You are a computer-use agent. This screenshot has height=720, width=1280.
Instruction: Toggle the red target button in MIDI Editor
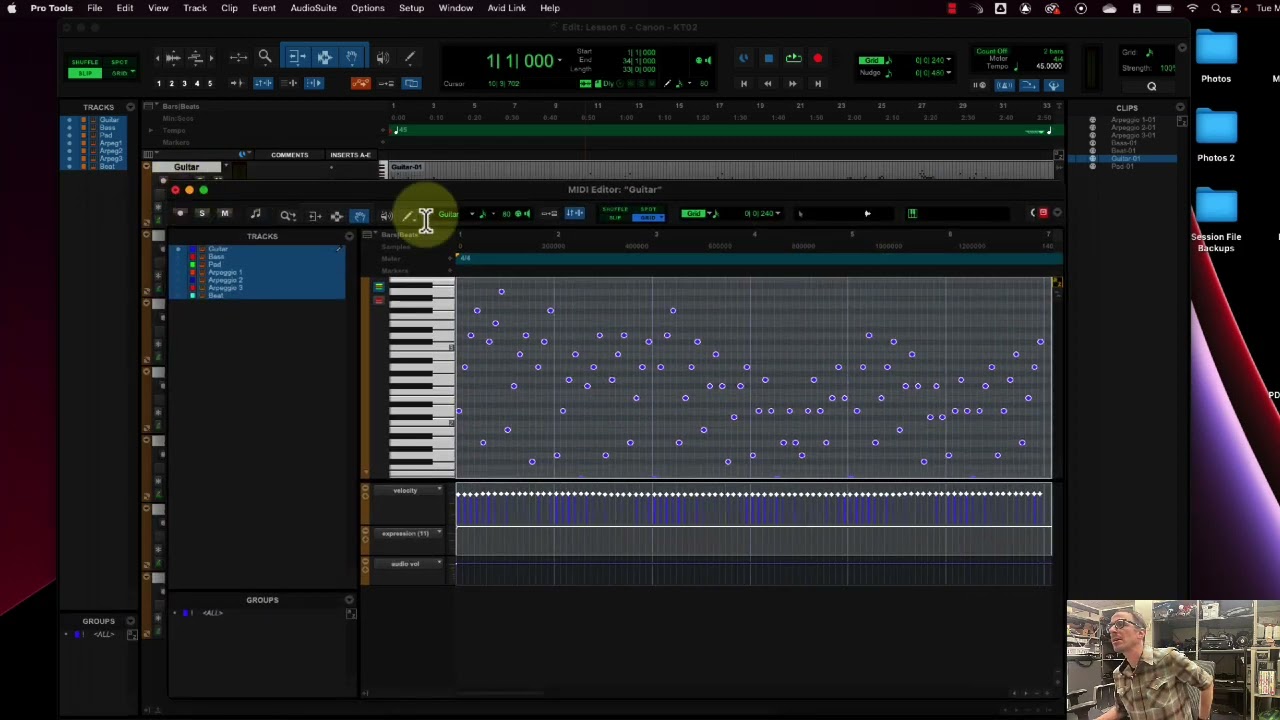pos(1043,212)
